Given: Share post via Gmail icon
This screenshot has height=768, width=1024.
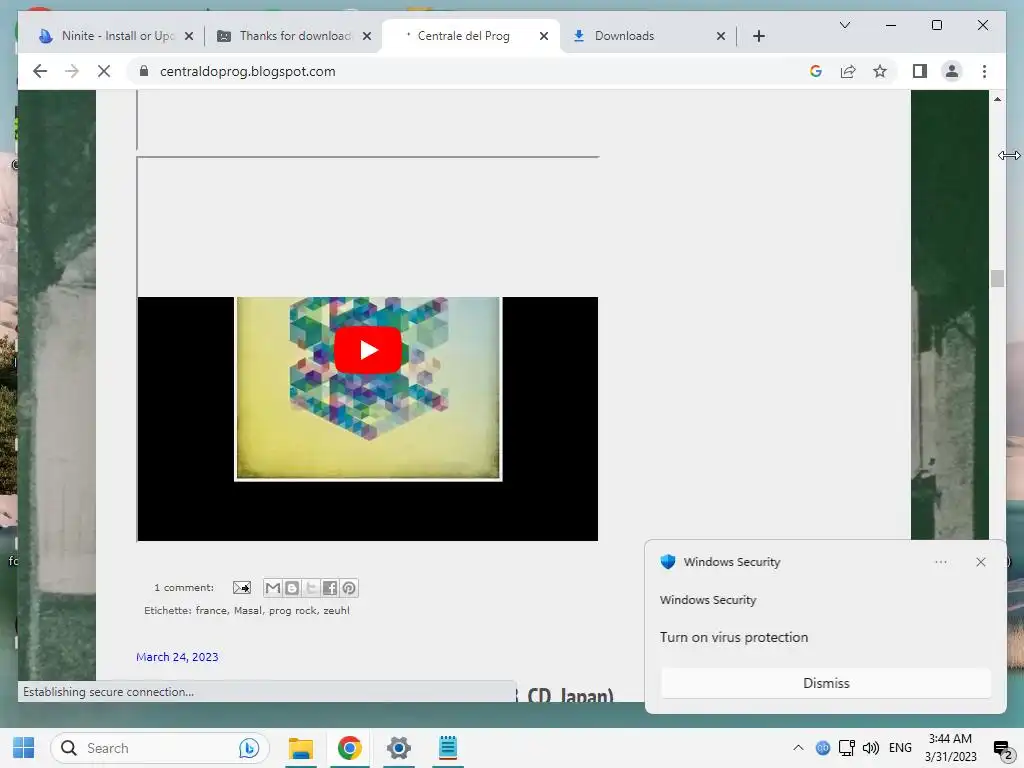Looking at the screenshot, I should click(x=273, y=588).
